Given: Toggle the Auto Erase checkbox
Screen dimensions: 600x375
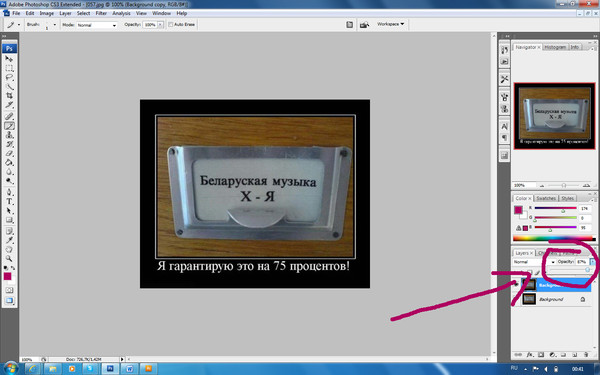Looking at the screenshot, I should [171, 24].
